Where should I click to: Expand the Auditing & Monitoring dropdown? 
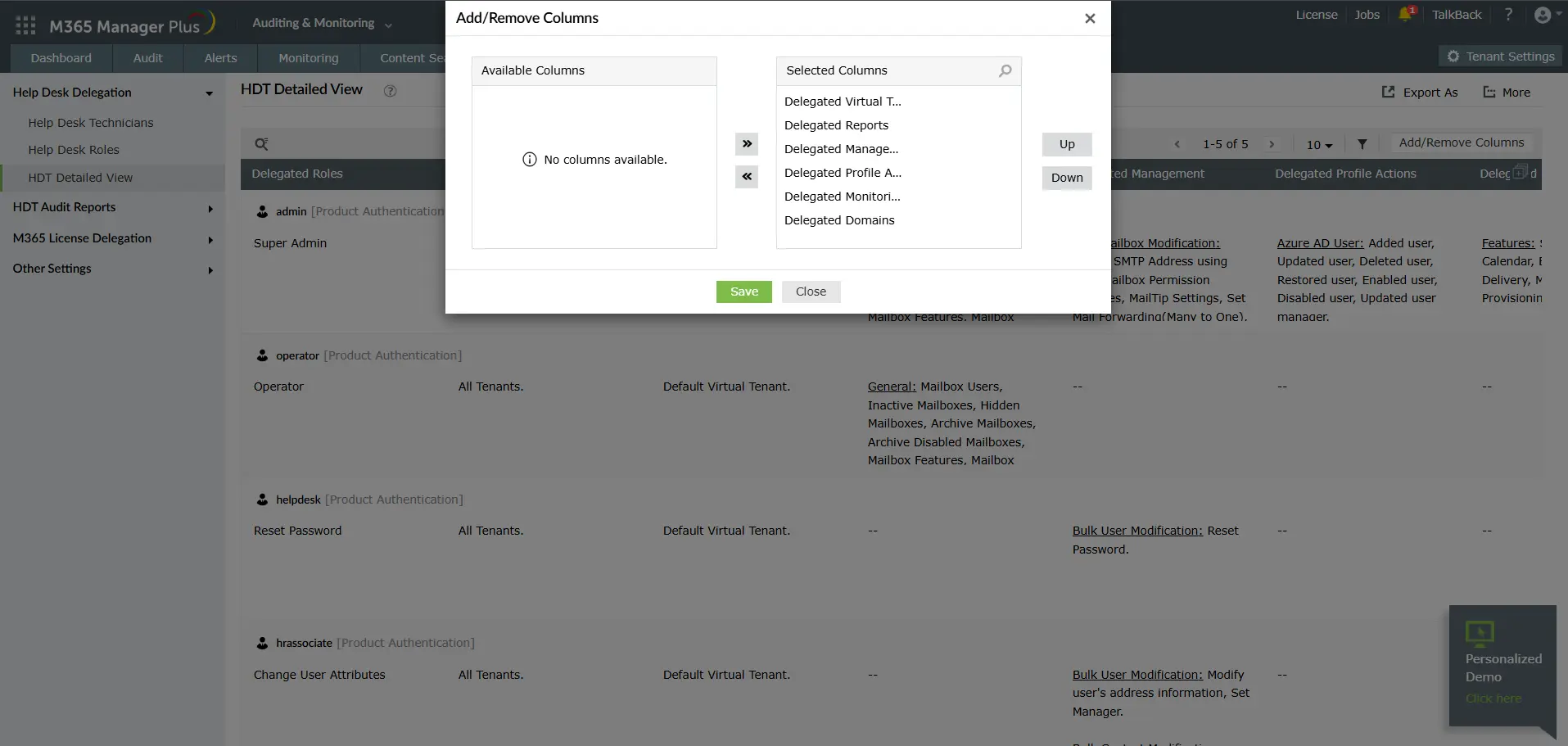point(322,24)
